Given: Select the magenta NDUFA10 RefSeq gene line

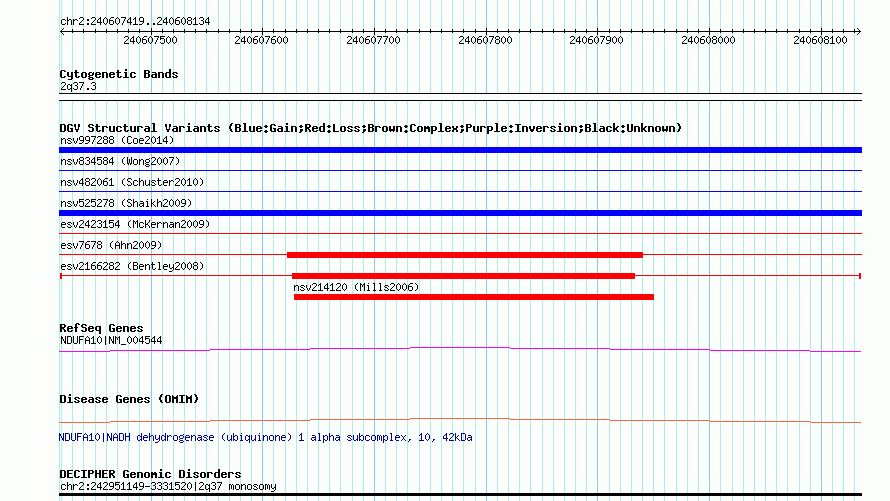Looking at the screenshot, I should [x=460, y=350].
